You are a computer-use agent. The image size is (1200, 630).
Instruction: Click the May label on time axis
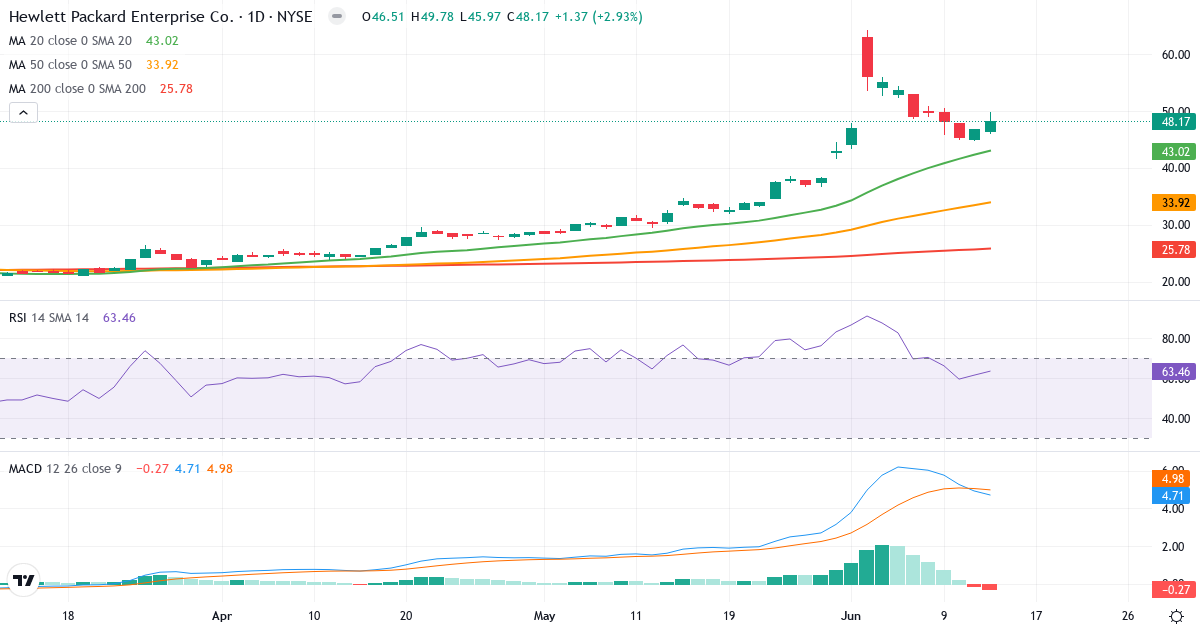[x=544, y=616]
